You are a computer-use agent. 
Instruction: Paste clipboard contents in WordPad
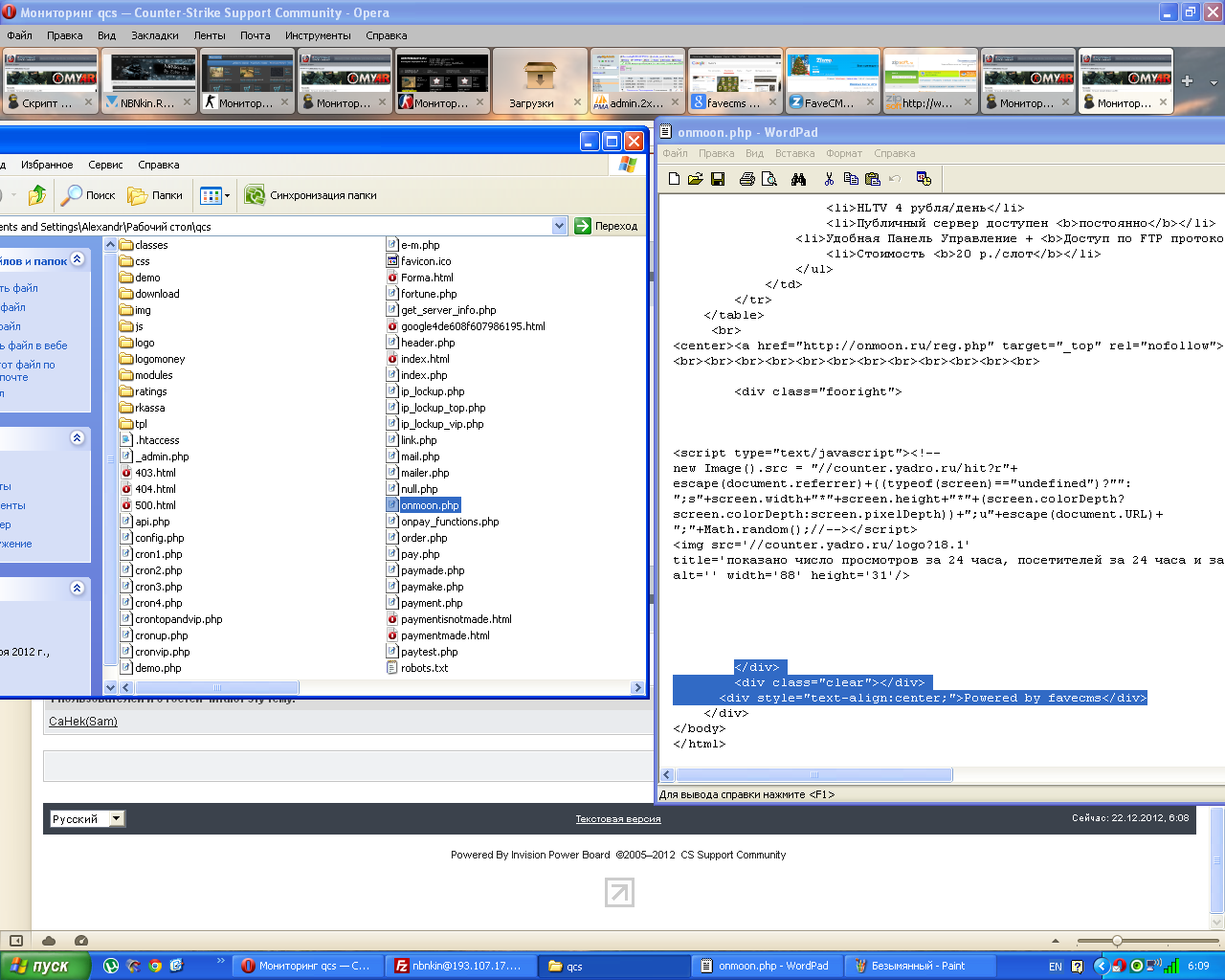(873, 179)
